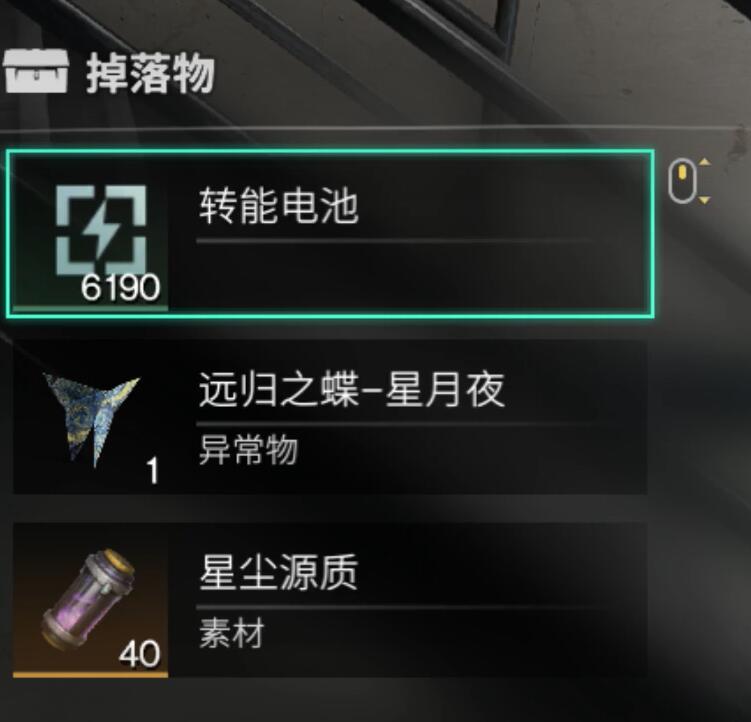This screenshot has height=722, width=751.
Task: Click the divider line under 远归之蝶-星月夜 name
Action: click(393, 424)
